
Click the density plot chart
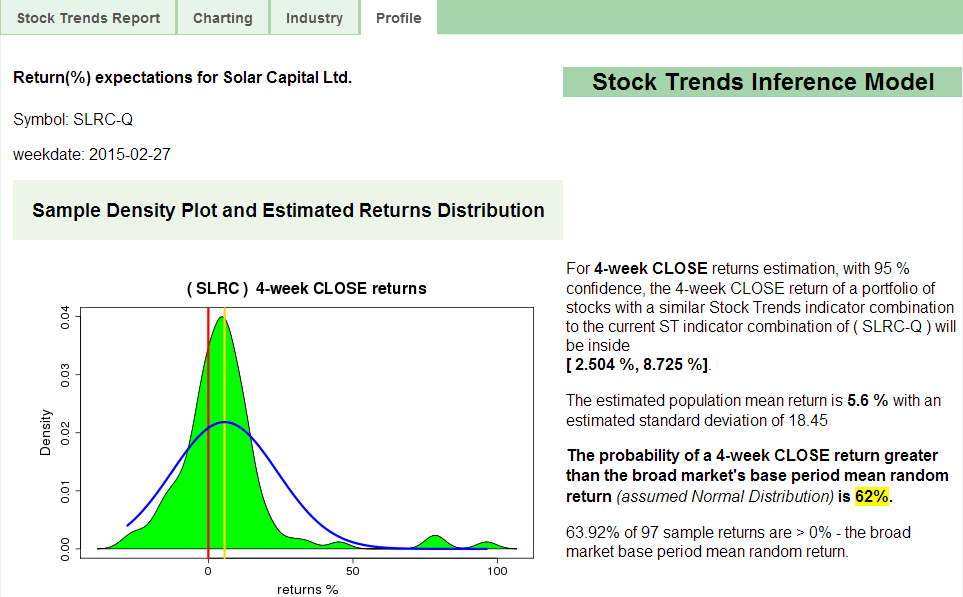307,432
